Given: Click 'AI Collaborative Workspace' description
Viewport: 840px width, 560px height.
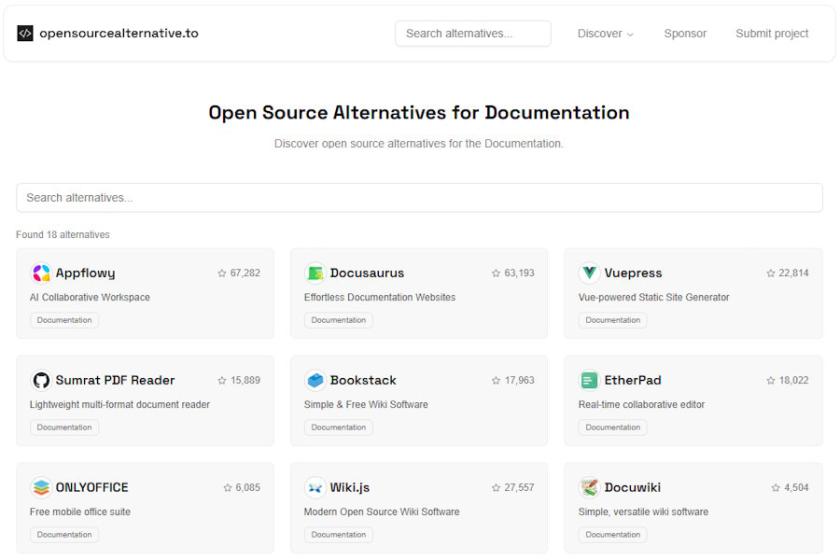Looking at the screenshot, I should click(x=90, y=297).
